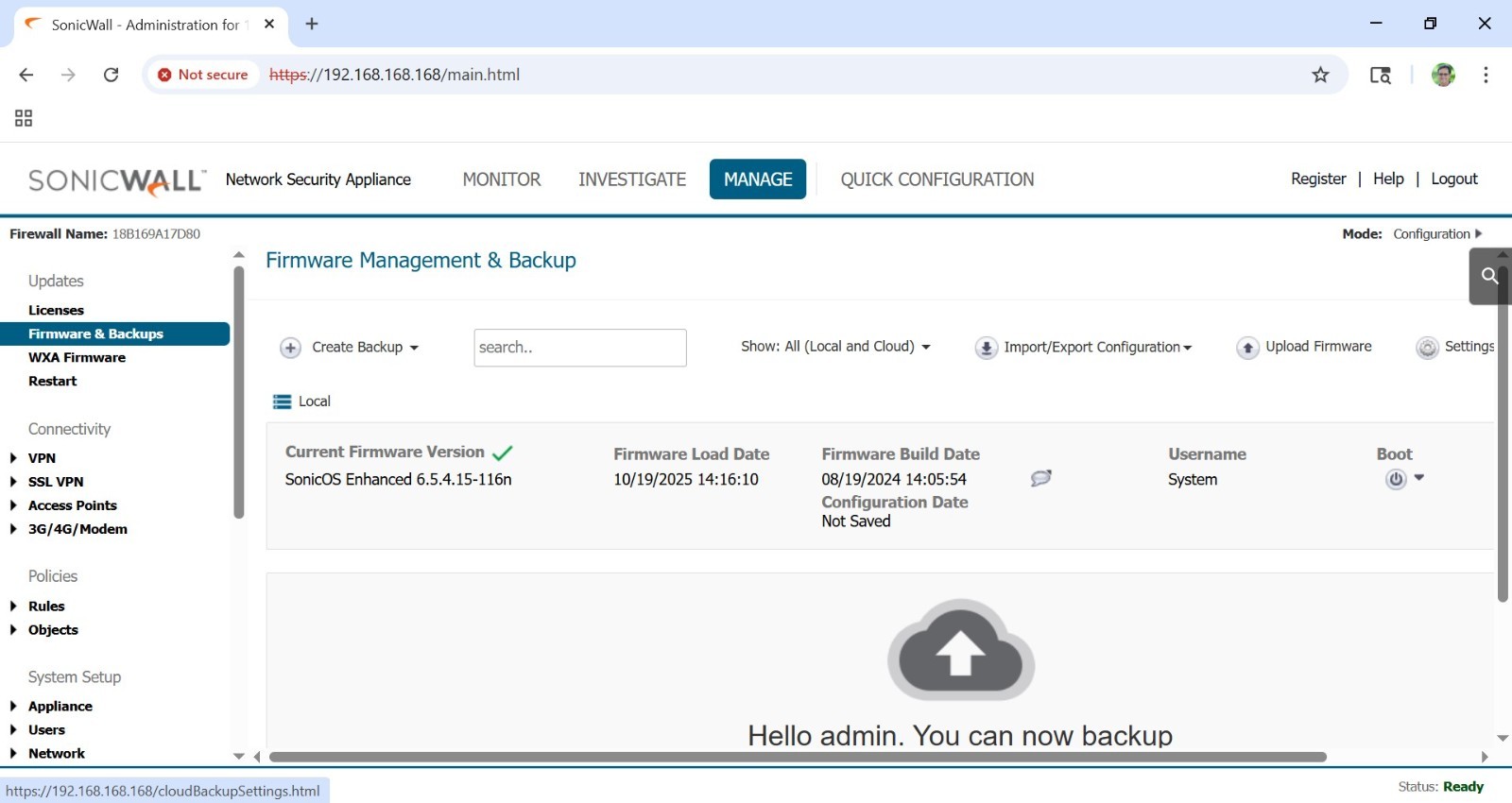Click the cloud upload backup icon
This screenshot has width=1512, height=803.
coord(960,650)
